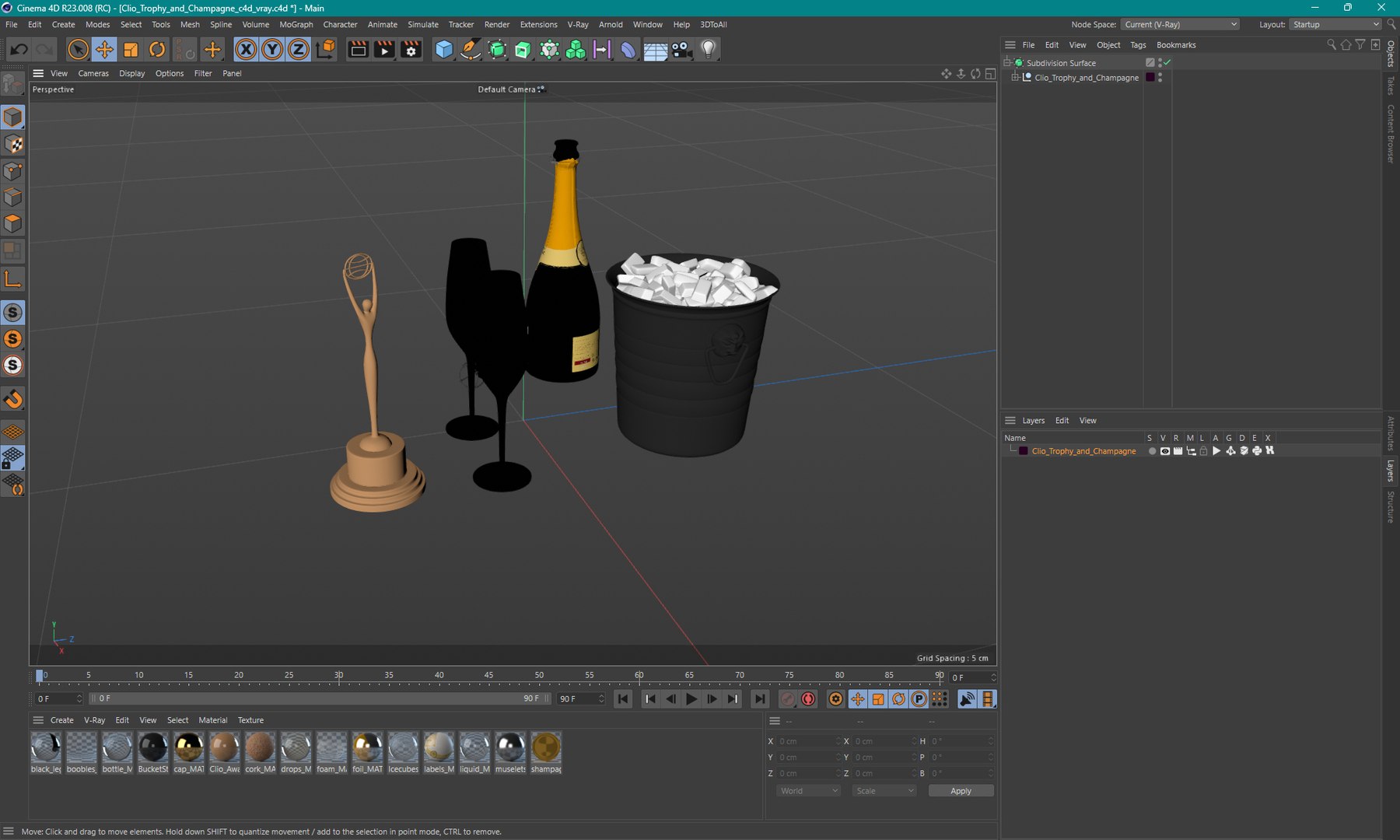The width and height of the screenshot is (1400, 840).
Task: Toggle layer visibility eye for Clio_Trophy_and_Champagne
Action: pyautogui.click(x=1165, y=451)
